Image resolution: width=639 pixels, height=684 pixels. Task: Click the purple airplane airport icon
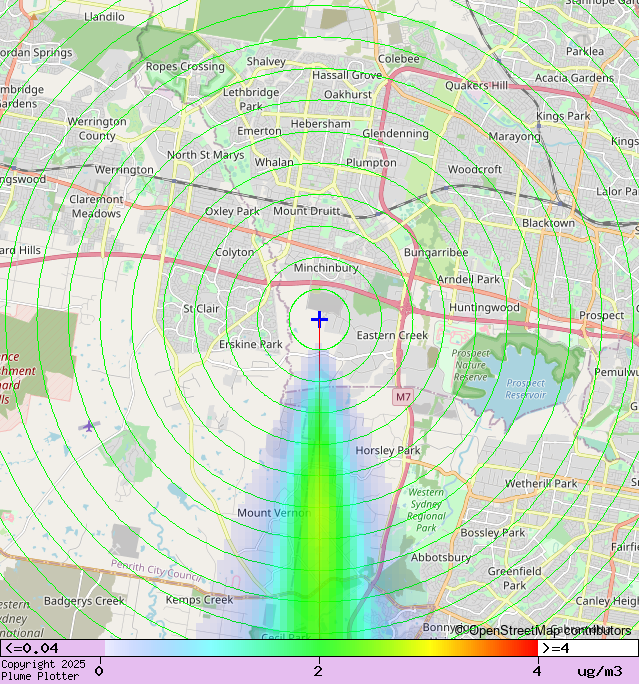(x=89, y=426)
